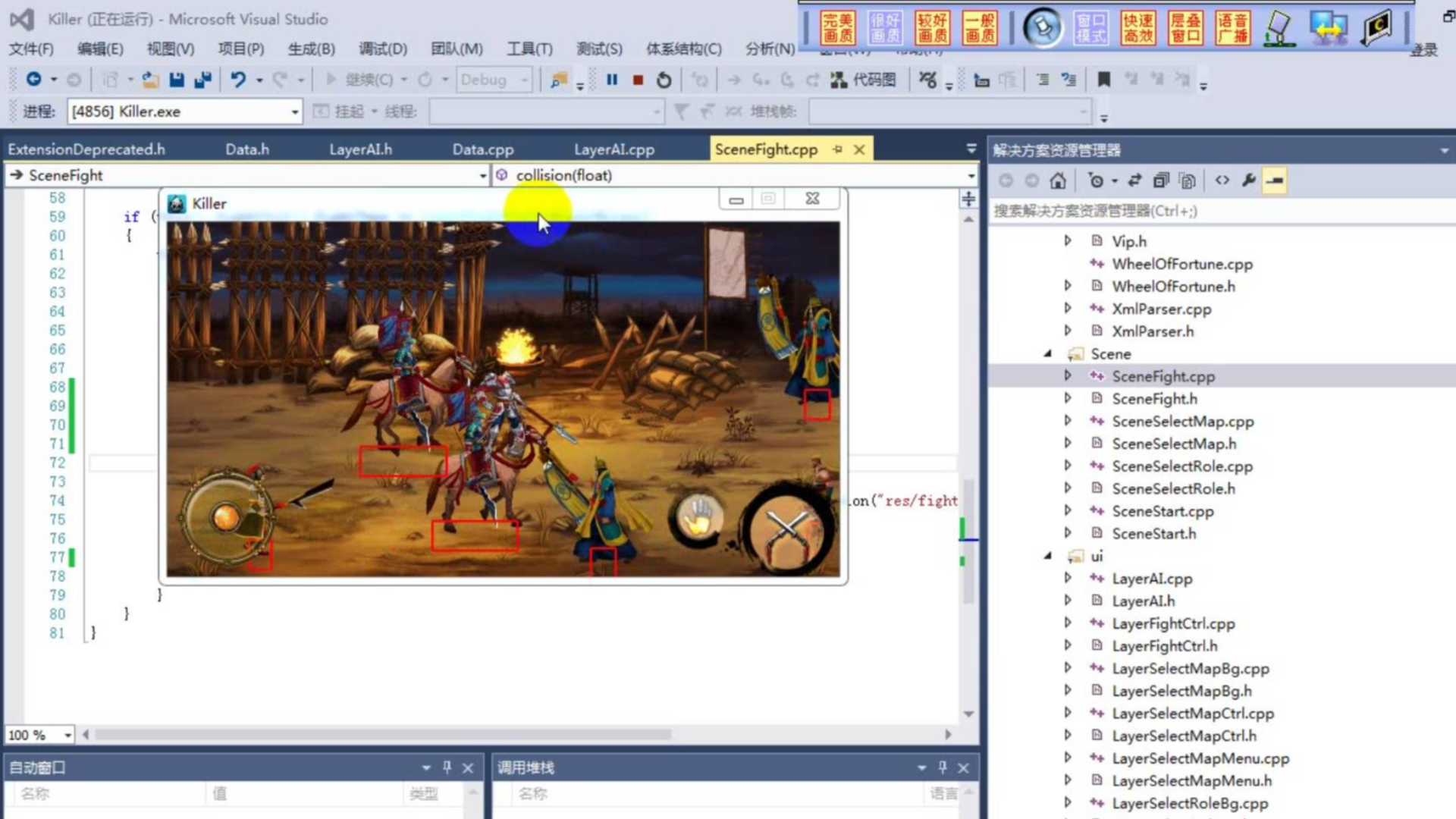
Task: Click the Navigate Backward icon
Action: (x=33, y=79)
